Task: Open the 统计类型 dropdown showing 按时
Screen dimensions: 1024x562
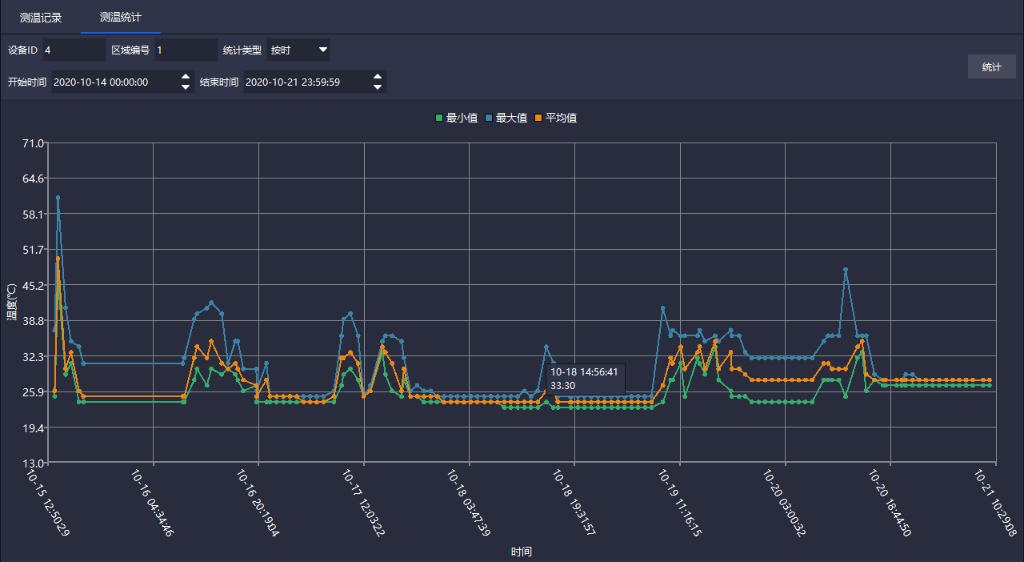Action: tap(298, 50)
